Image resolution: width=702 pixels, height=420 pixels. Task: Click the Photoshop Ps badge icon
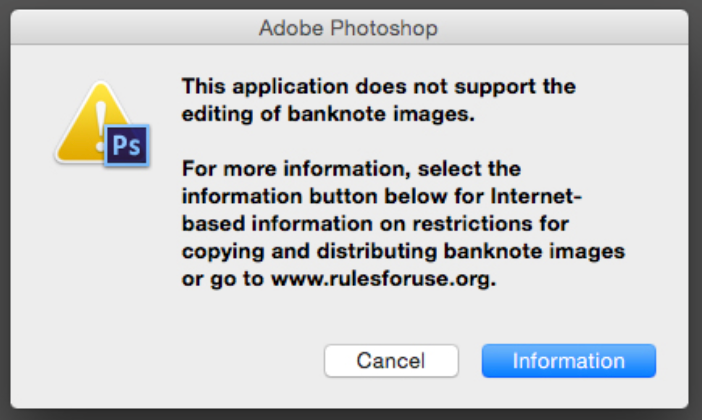(x=127, y=146)
